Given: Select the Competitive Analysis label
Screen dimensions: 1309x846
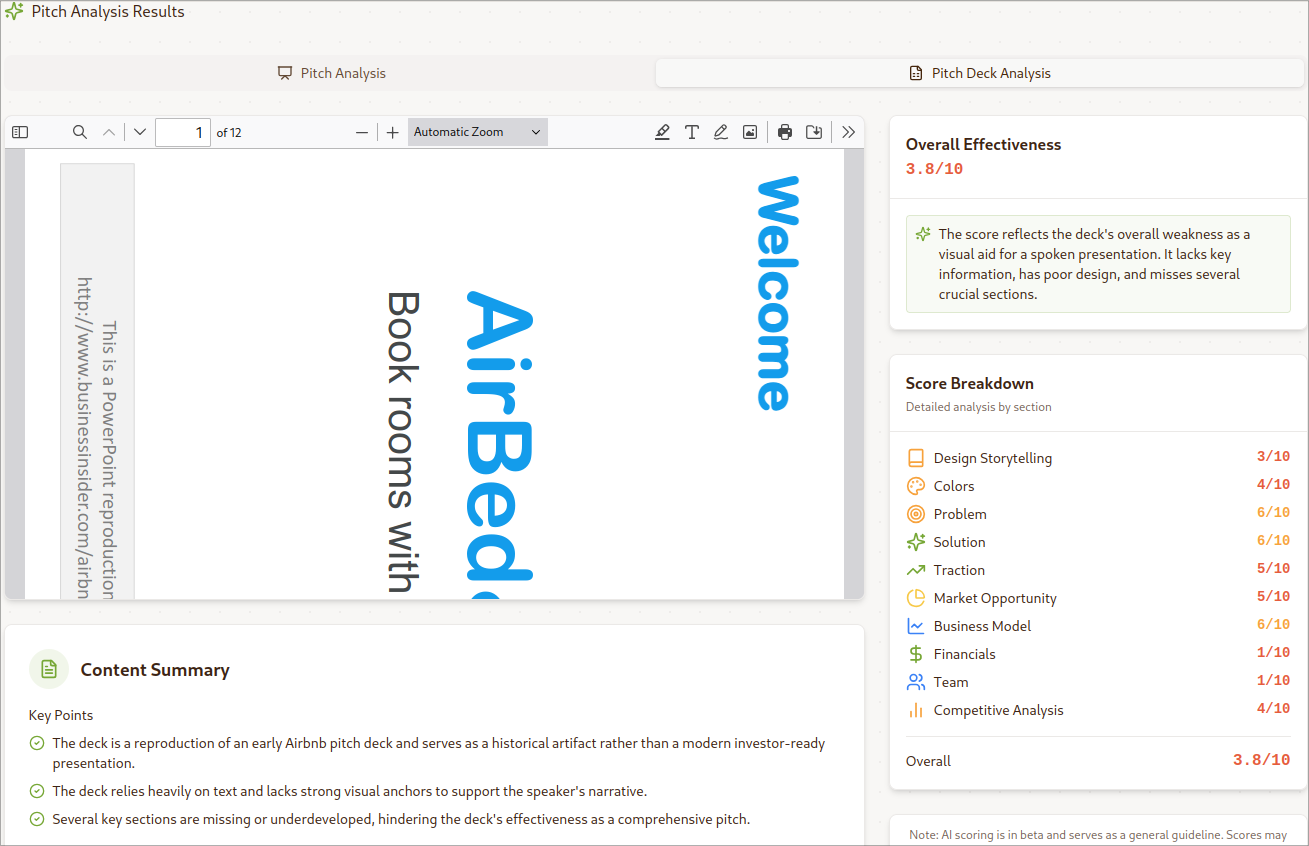Looking at the screenshot, I should (999, 710).
